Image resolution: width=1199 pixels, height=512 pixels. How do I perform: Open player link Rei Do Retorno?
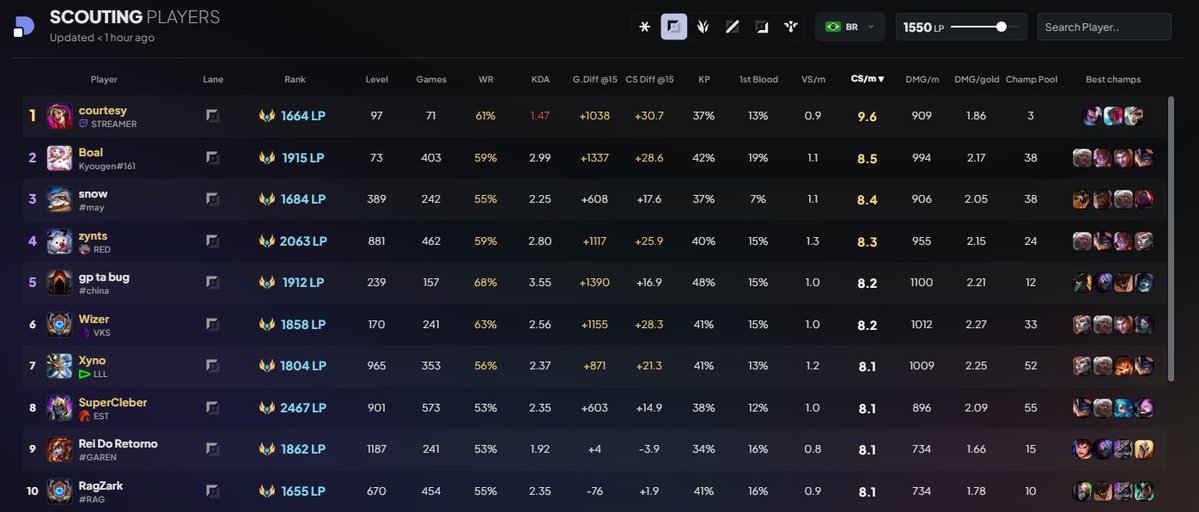[x=118, y=443]
